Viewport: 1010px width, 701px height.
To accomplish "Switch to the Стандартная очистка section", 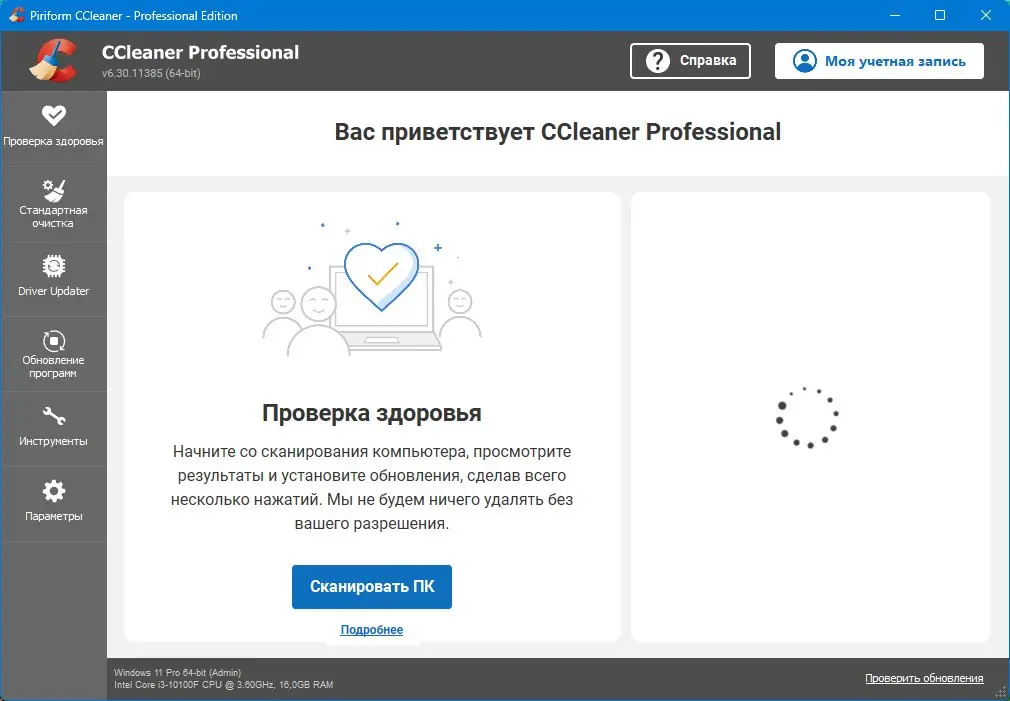I will [x=54, y=203].
